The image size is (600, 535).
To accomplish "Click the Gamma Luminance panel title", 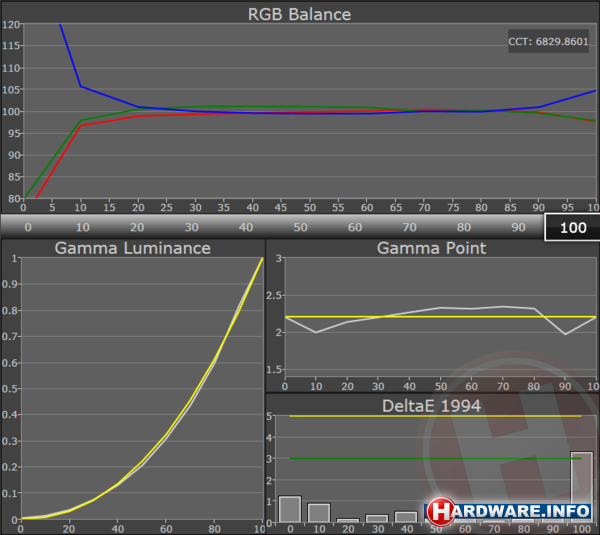I will tap(132, 248).
